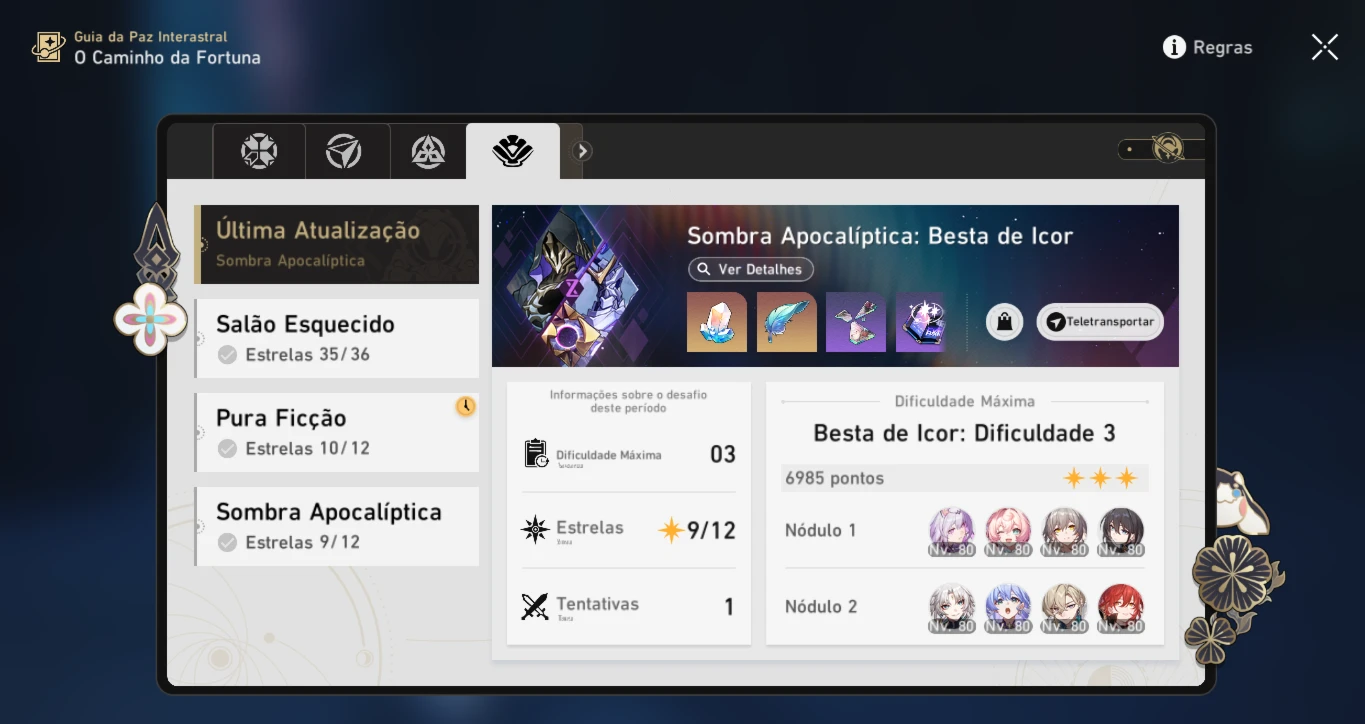
Task: Open the Sombra Apocalíptica side entry
Action: click(337, 526)
